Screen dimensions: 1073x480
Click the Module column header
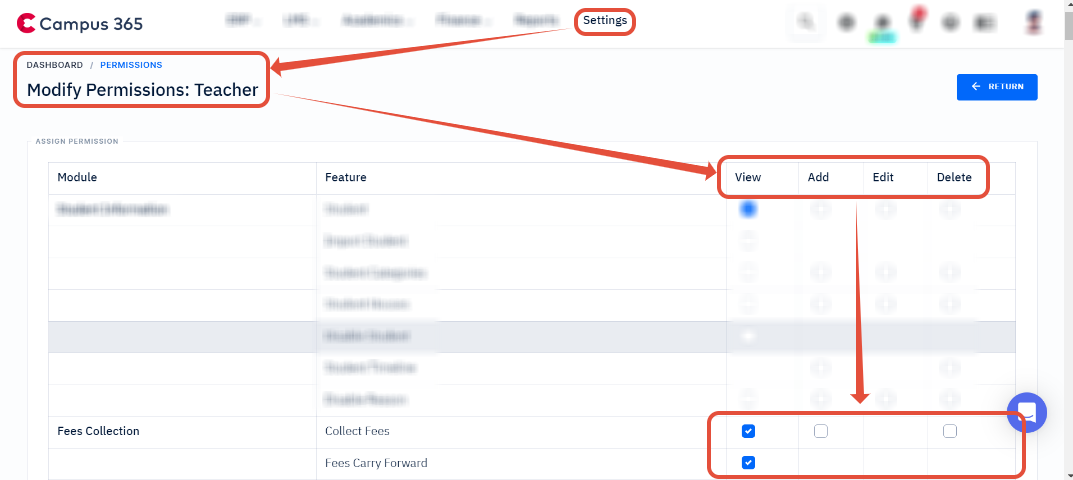[x=77, y=177]
